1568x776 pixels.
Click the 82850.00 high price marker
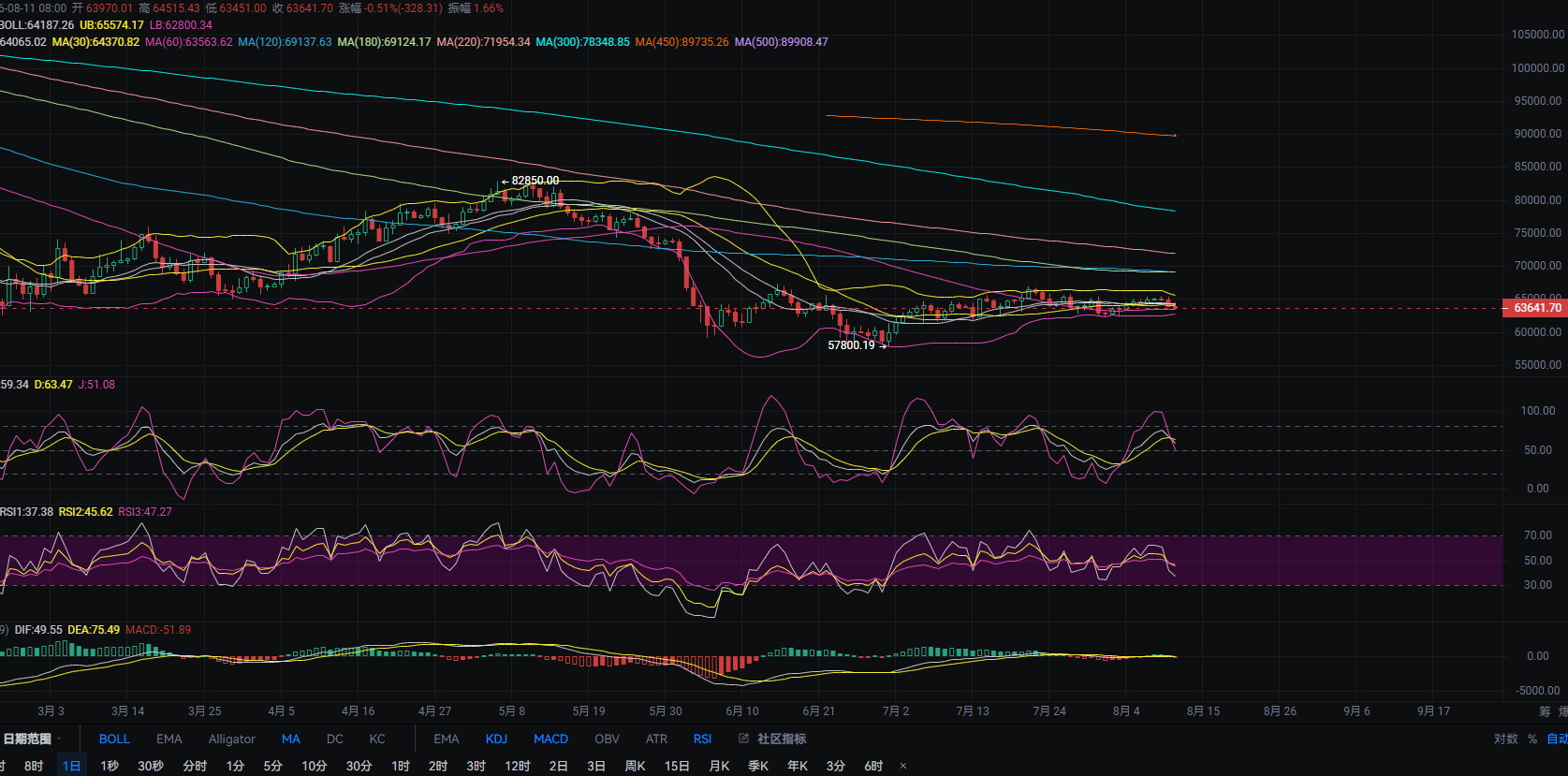[x=535, y=181]
